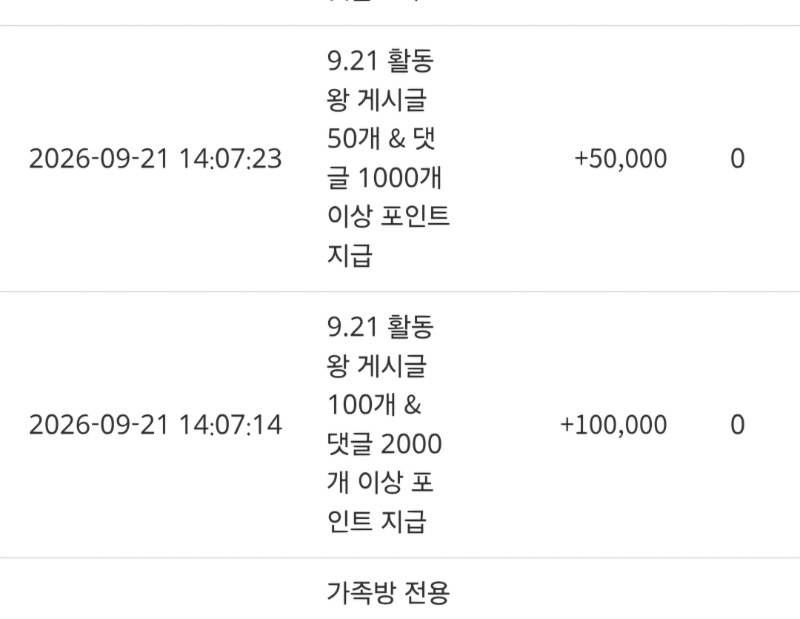Click the '100개 &' text line
The image size is (800, 619).
pyautogui.click(x=374, y=405)
